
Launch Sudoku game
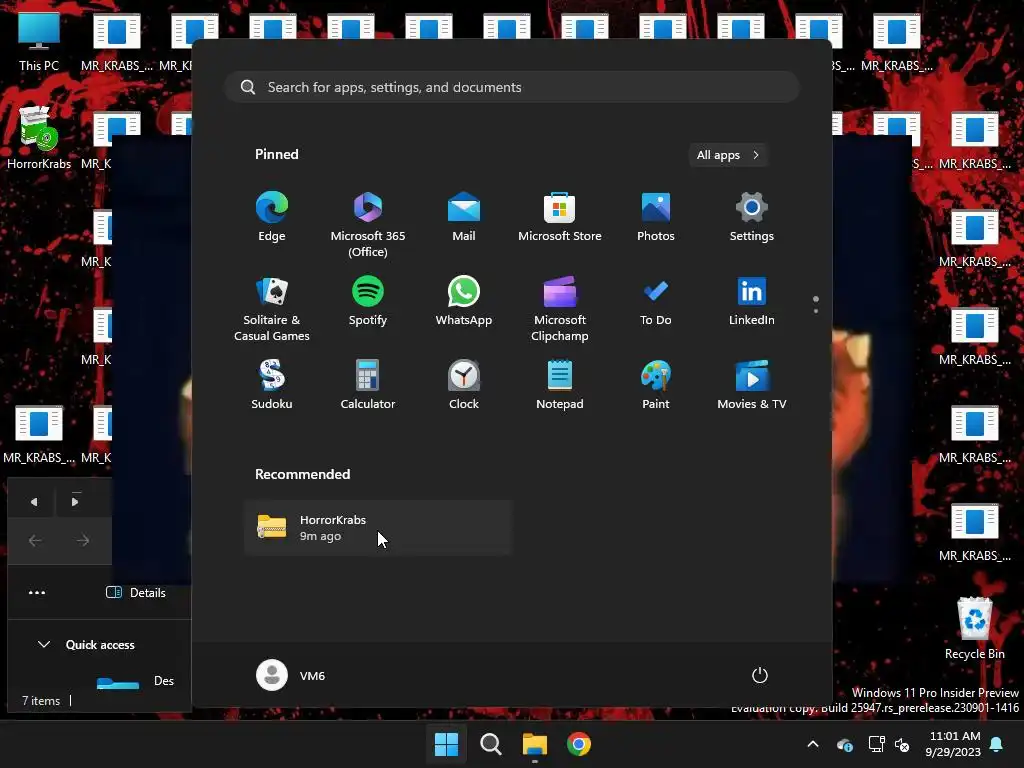click(272, 385)
